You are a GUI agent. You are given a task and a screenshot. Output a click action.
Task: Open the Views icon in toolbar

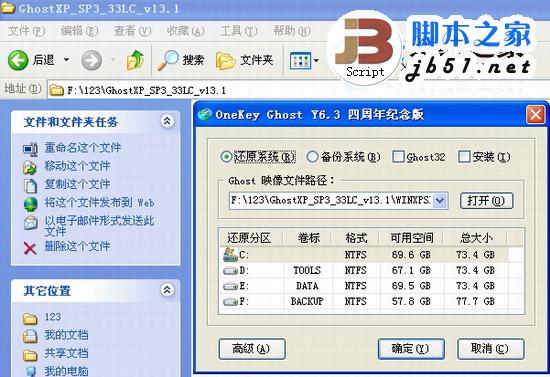coord(300,61)
